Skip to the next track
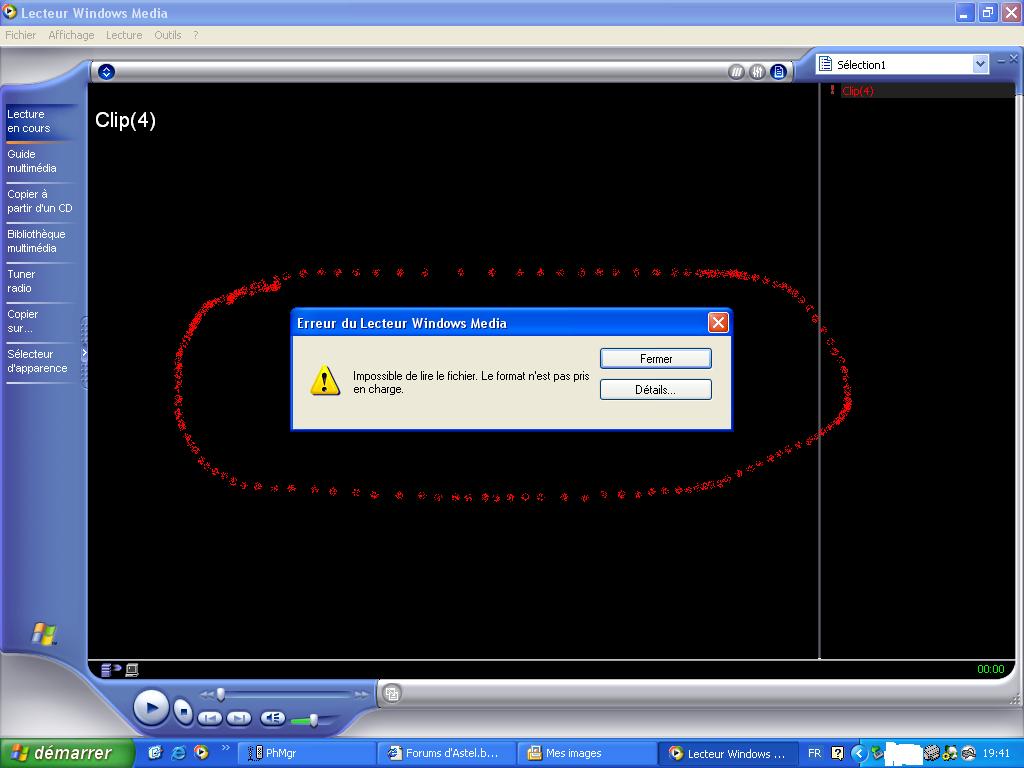1024x768 pixels. coord(238,718)
